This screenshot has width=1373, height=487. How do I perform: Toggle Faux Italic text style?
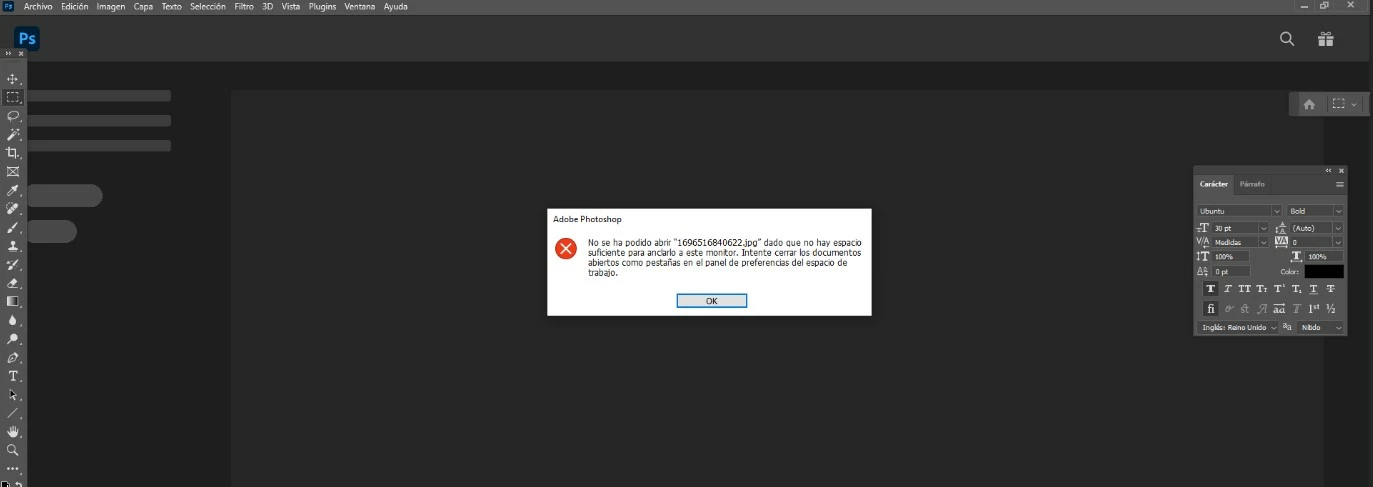[x=1228, y=289]
